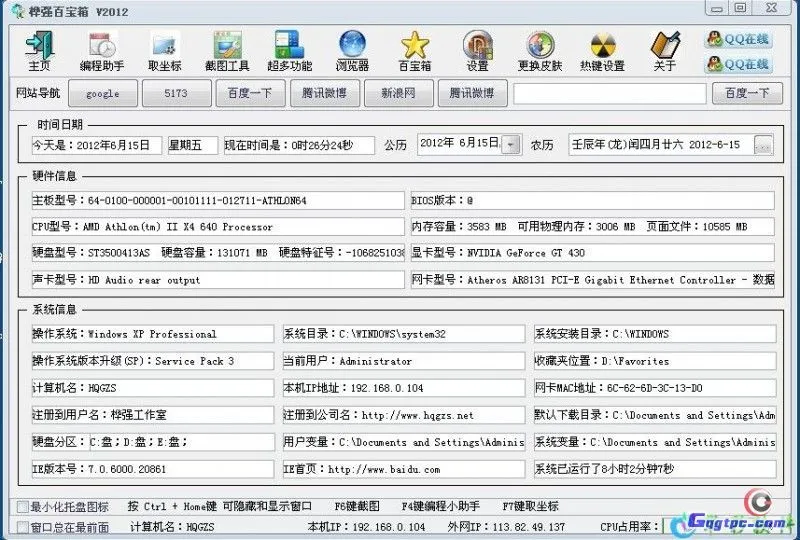
Task: Click the 硬盘分区 C:盘 D:盘 E:盘 field
Action: point(153,442)
